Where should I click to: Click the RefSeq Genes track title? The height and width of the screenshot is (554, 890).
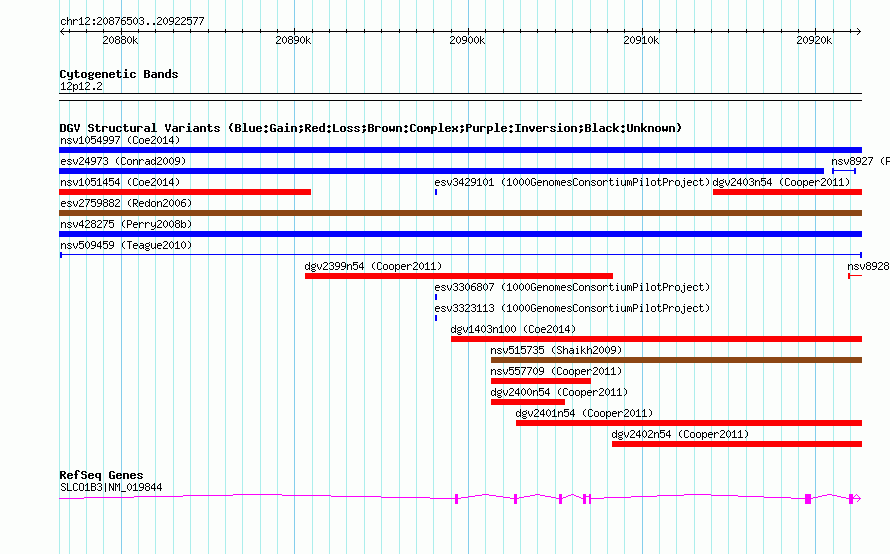[x=101, y=475]
